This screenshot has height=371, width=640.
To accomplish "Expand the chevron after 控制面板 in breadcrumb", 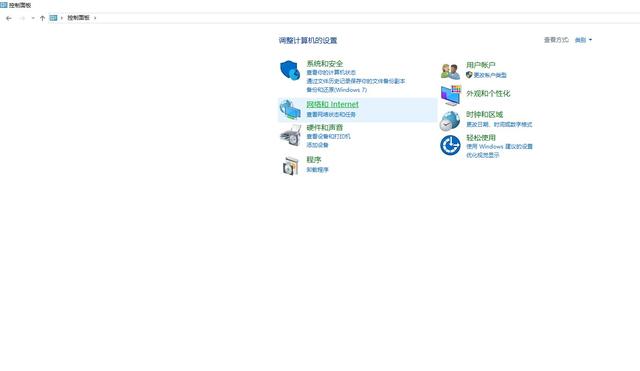I will pos(95,18).
